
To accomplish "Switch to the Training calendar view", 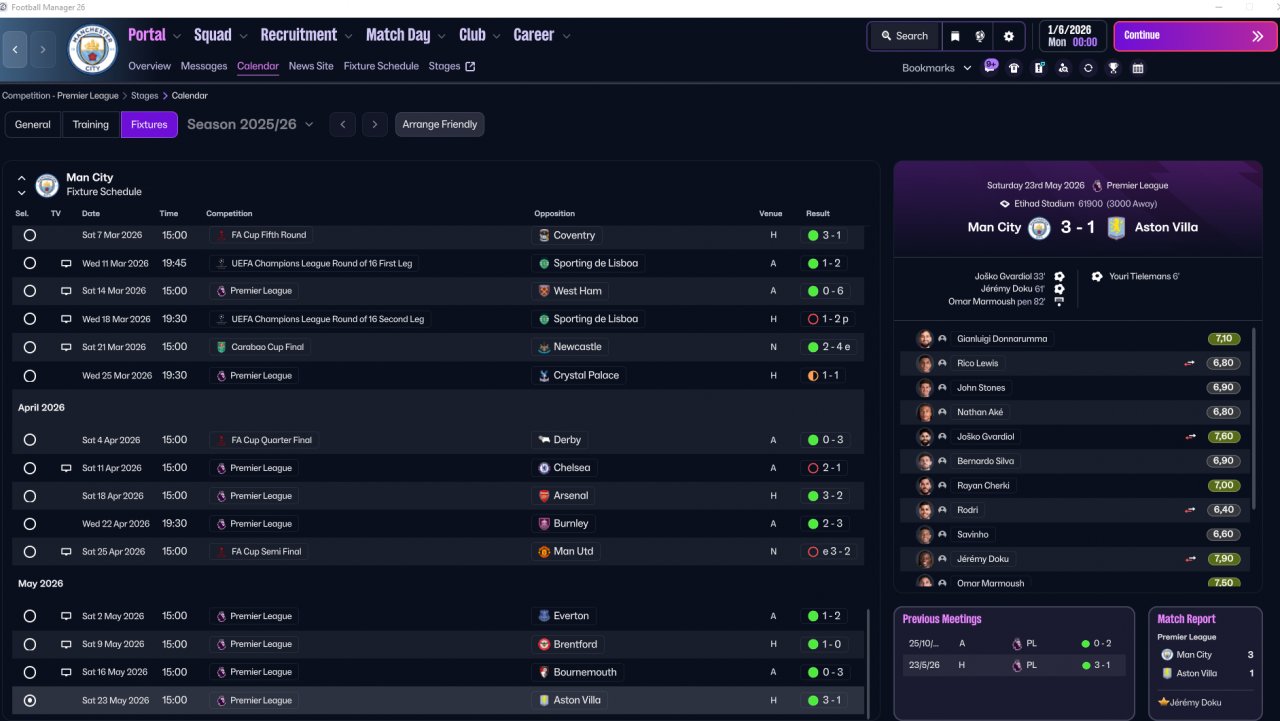I will coord(91,125).
